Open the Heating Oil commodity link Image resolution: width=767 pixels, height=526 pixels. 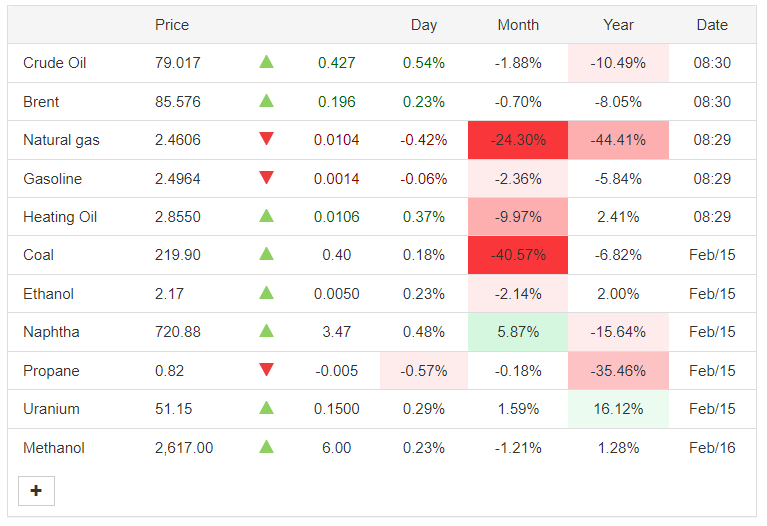coord(60,217)
